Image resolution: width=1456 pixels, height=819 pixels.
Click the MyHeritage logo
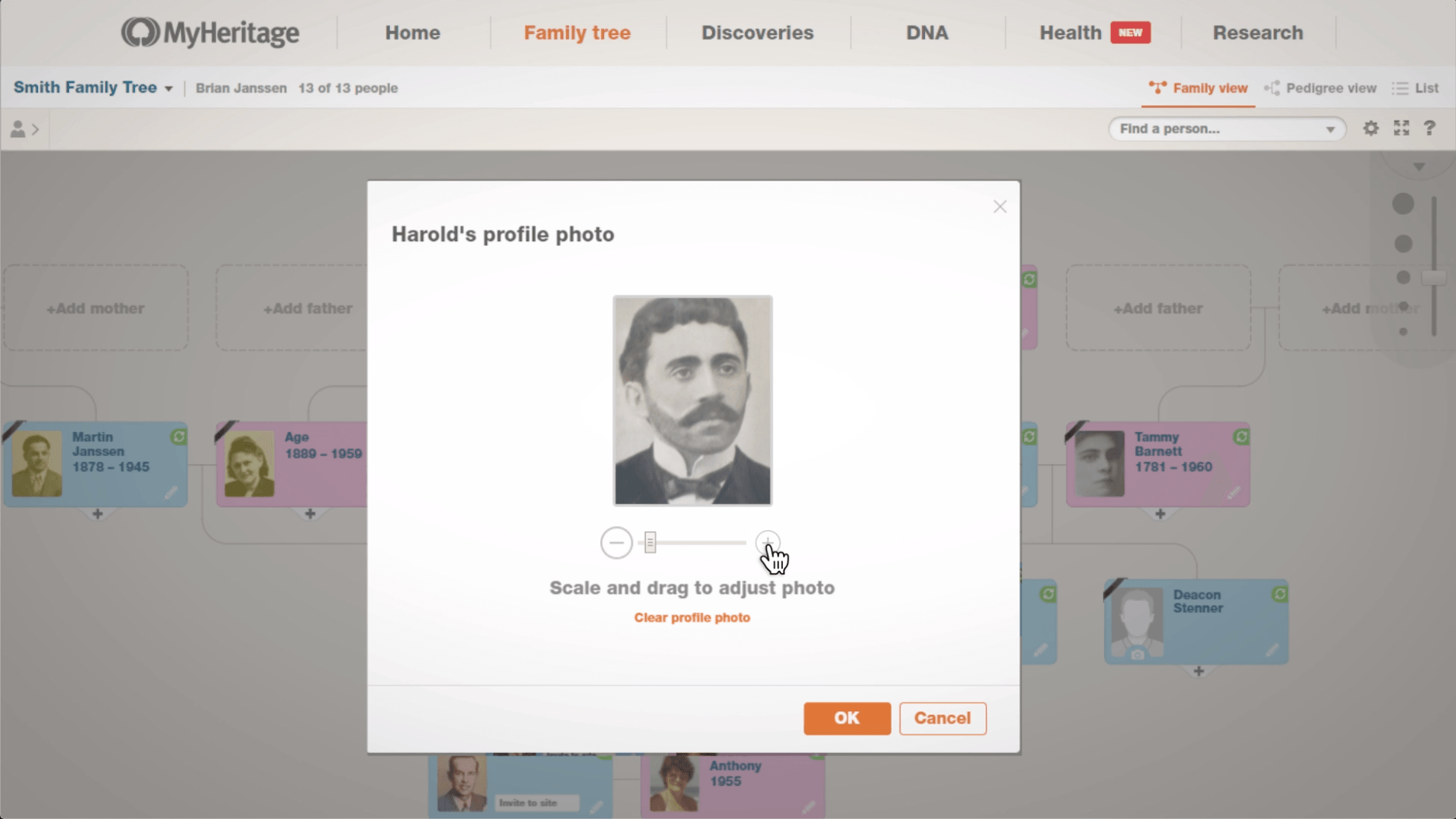[x=210, y=33]
